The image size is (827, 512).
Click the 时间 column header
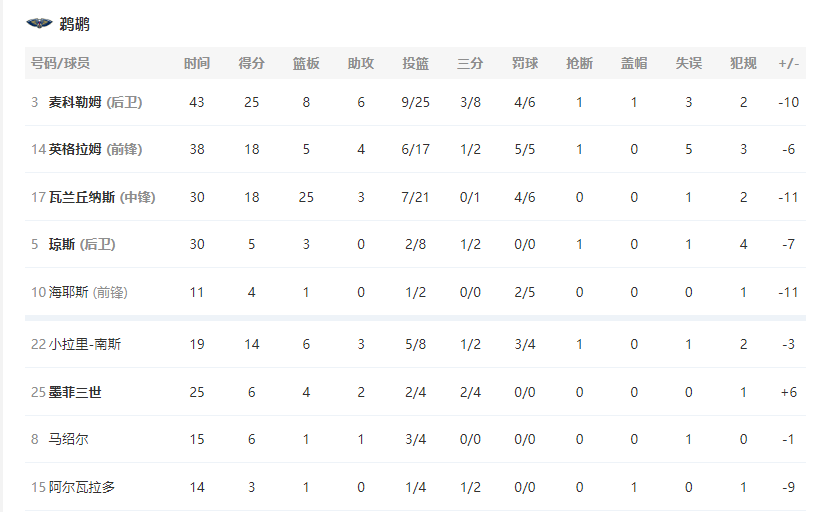197,63
